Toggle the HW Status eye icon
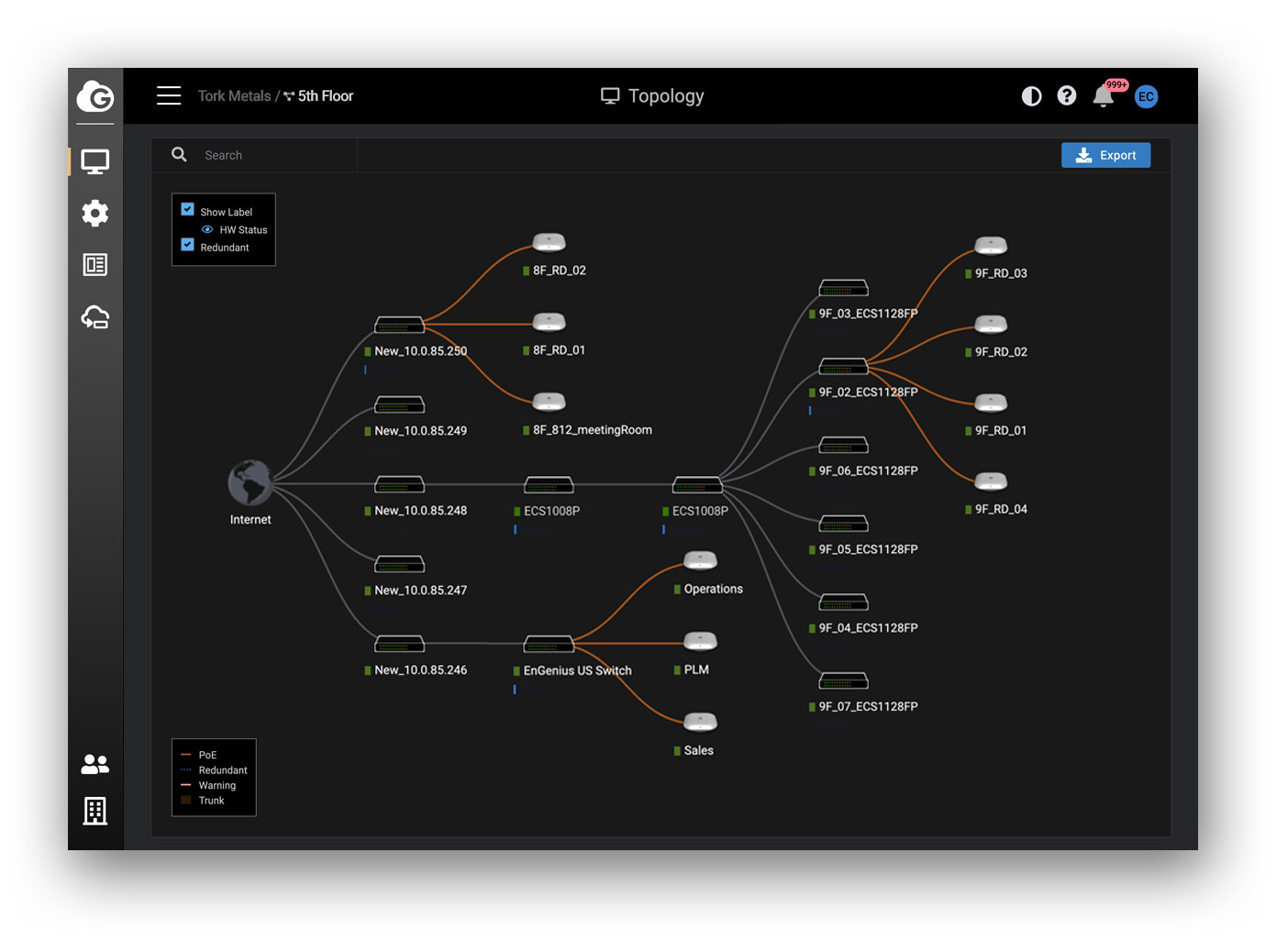 coord(207,230)
